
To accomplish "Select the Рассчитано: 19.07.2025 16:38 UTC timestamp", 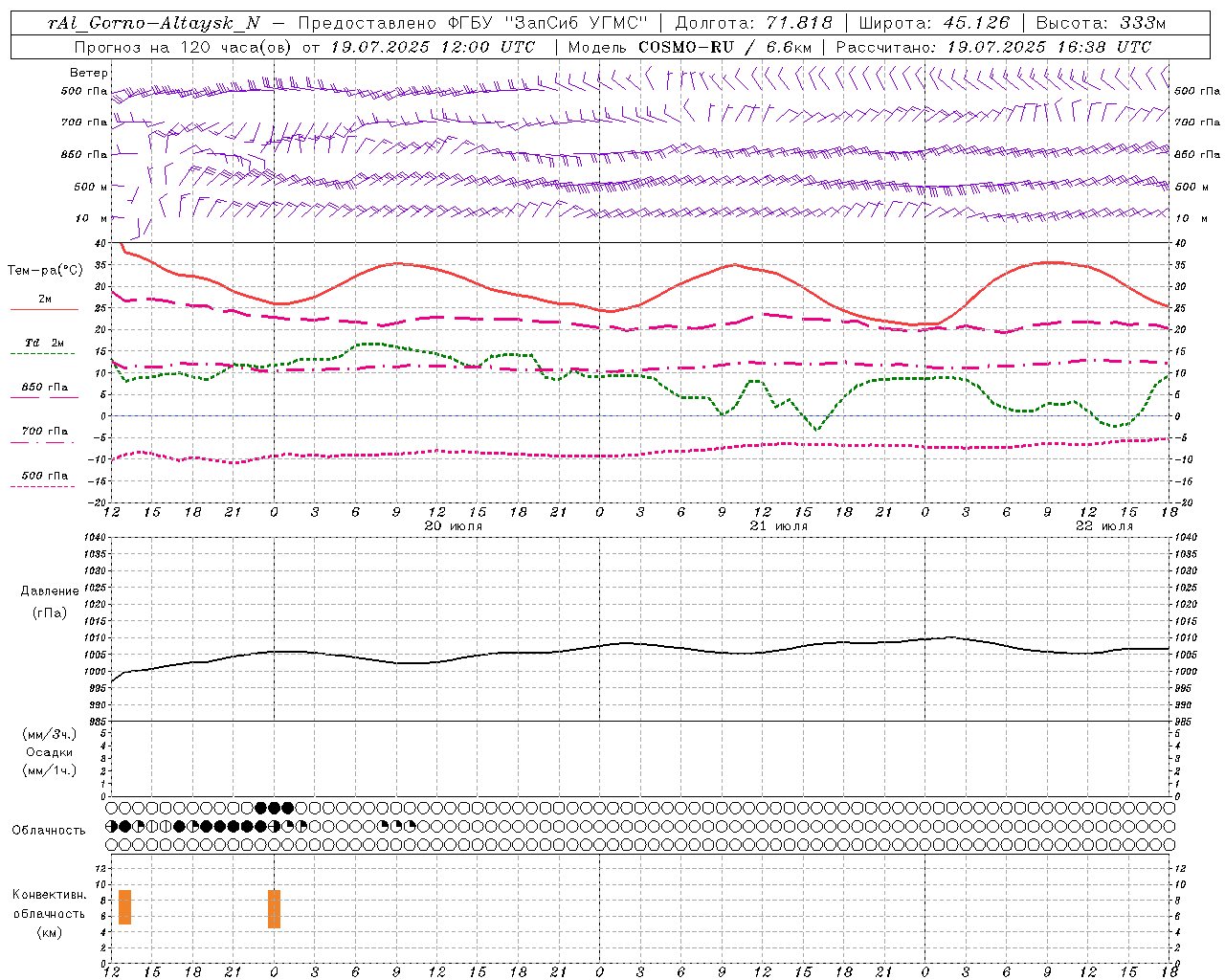I will coord(993,46).
